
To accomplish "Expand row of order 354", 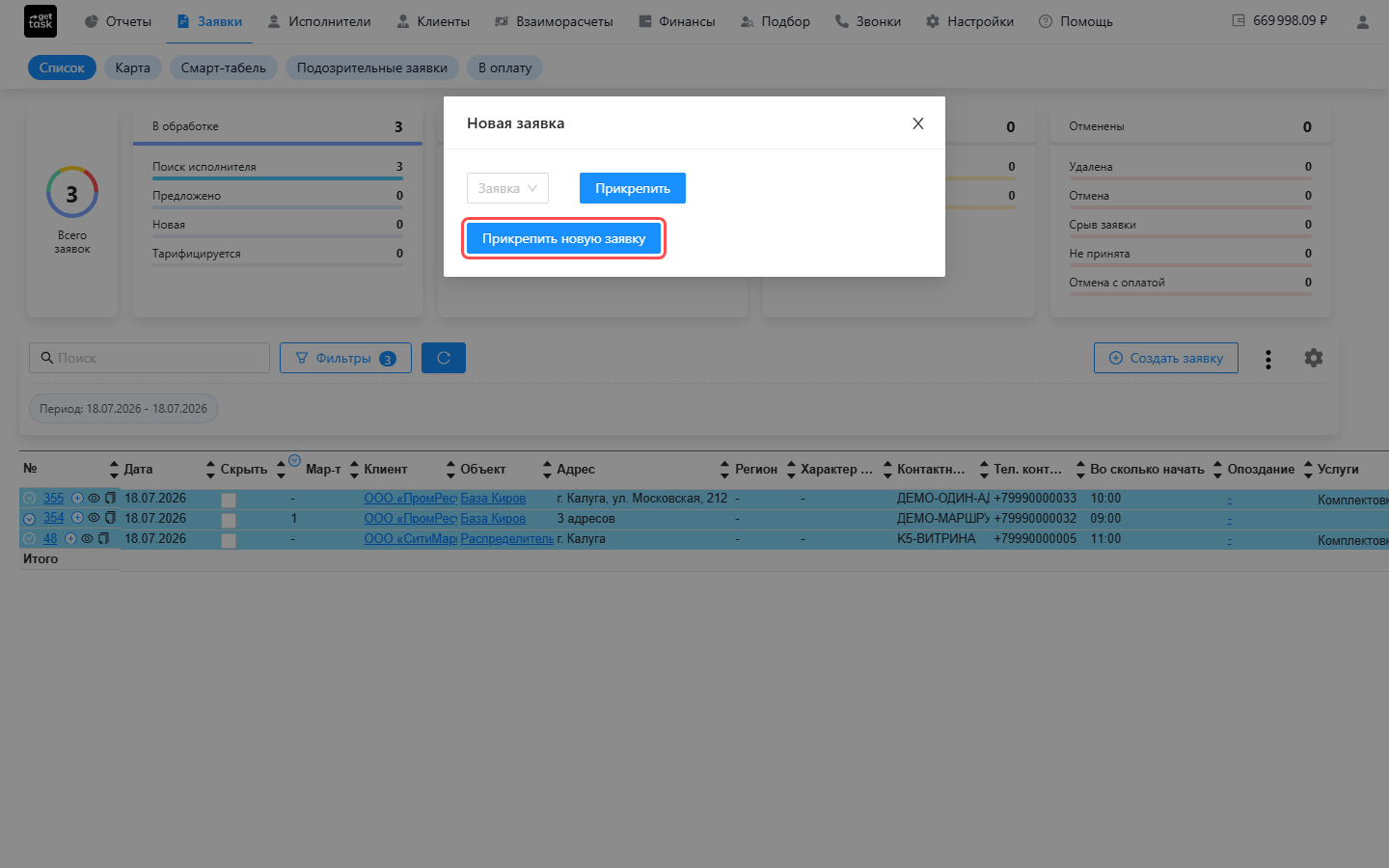I will pos(29,519).
